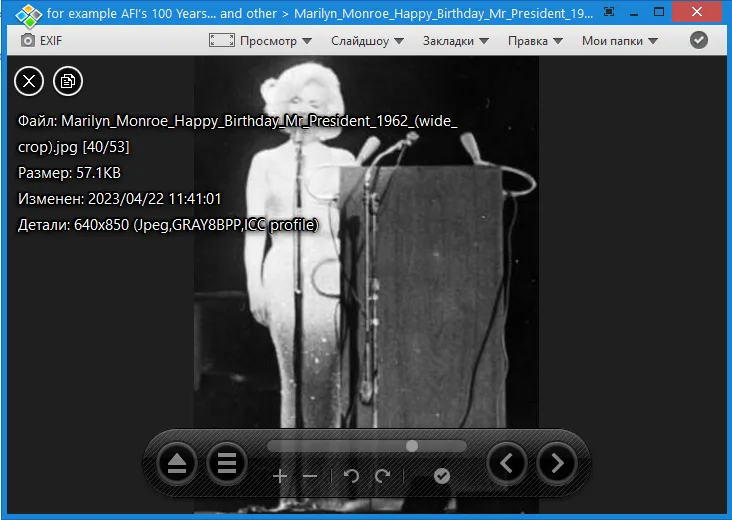Open the Слайдшоу menu
This screenshot has height=520, width=732.
pos(360,41)
